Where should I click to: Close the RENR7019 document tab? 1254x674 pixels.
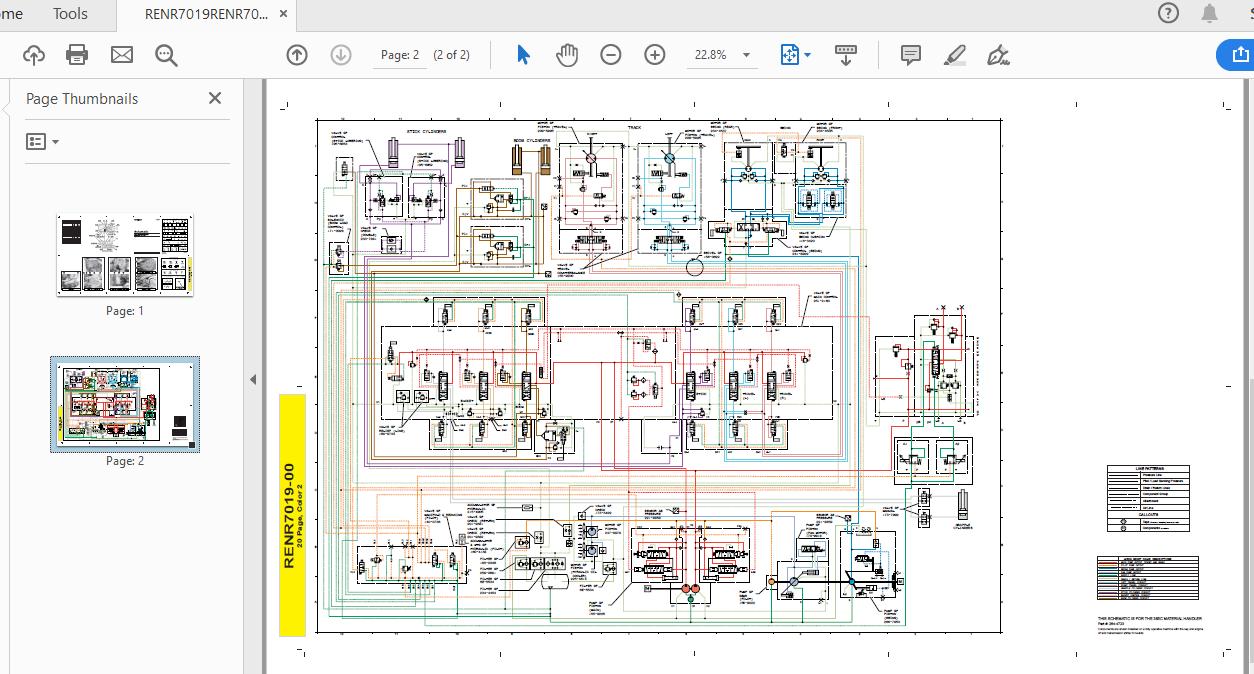pos(285,14)
